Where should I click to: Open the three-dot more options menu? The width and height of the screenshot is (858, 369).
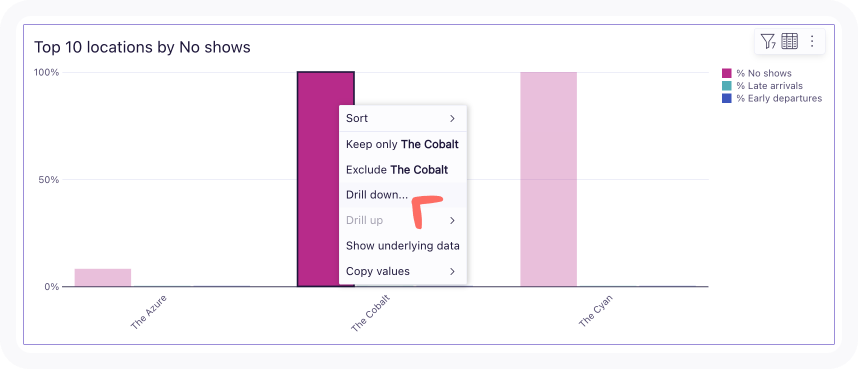812,41
